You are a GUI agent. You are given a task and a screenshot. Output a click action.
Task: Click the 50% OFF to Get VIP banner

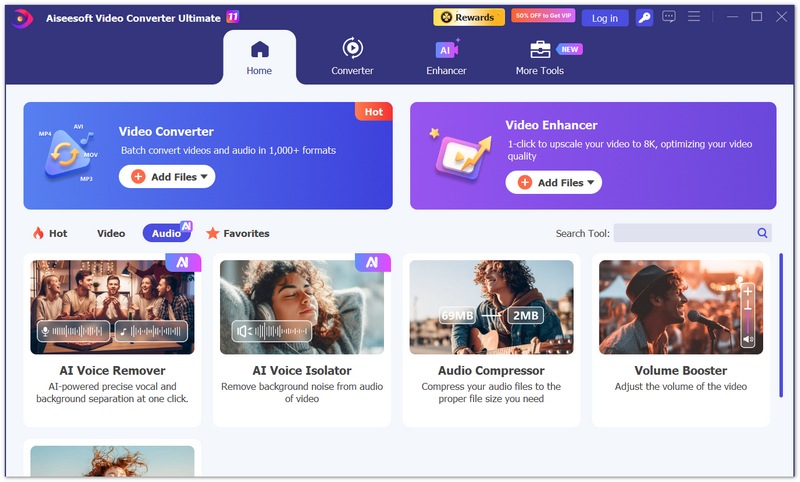(543, 16)
